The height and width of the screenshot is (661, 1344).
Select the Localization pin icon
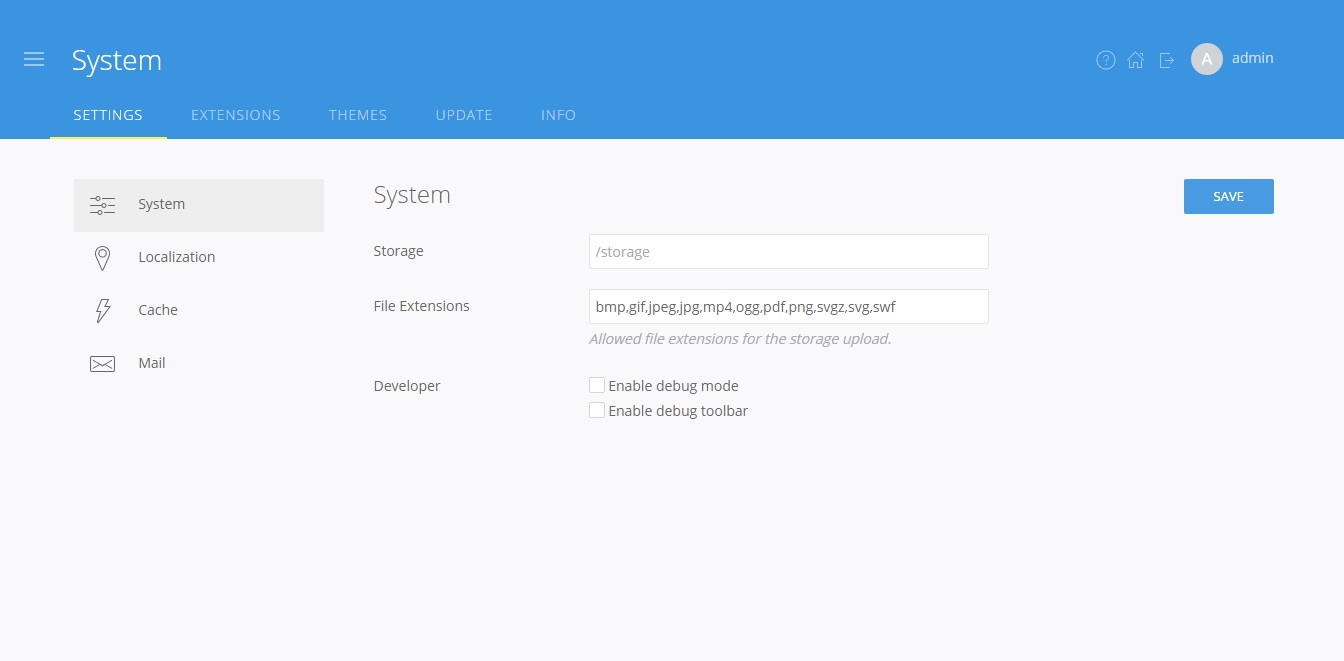tap(102, 258)
